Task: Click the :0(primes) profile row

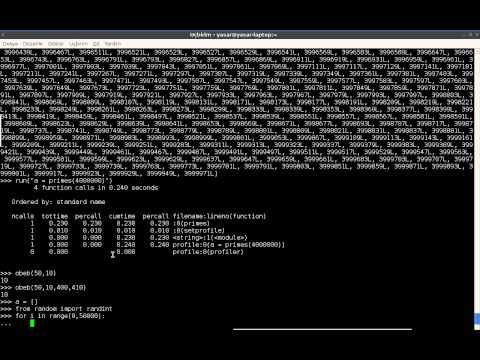Action: (120, 223)
